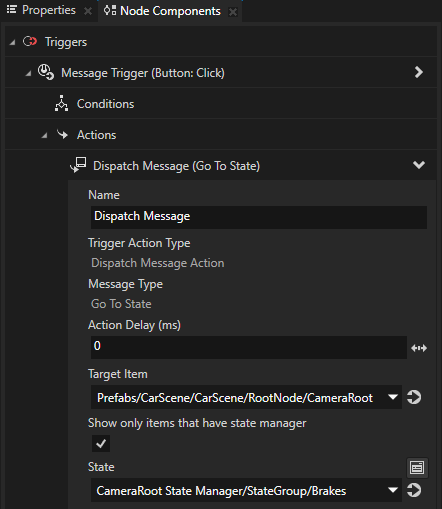Viewport: 442px width, 509px height.
Task: Click the Node Components tab icon
Action: 110,11
